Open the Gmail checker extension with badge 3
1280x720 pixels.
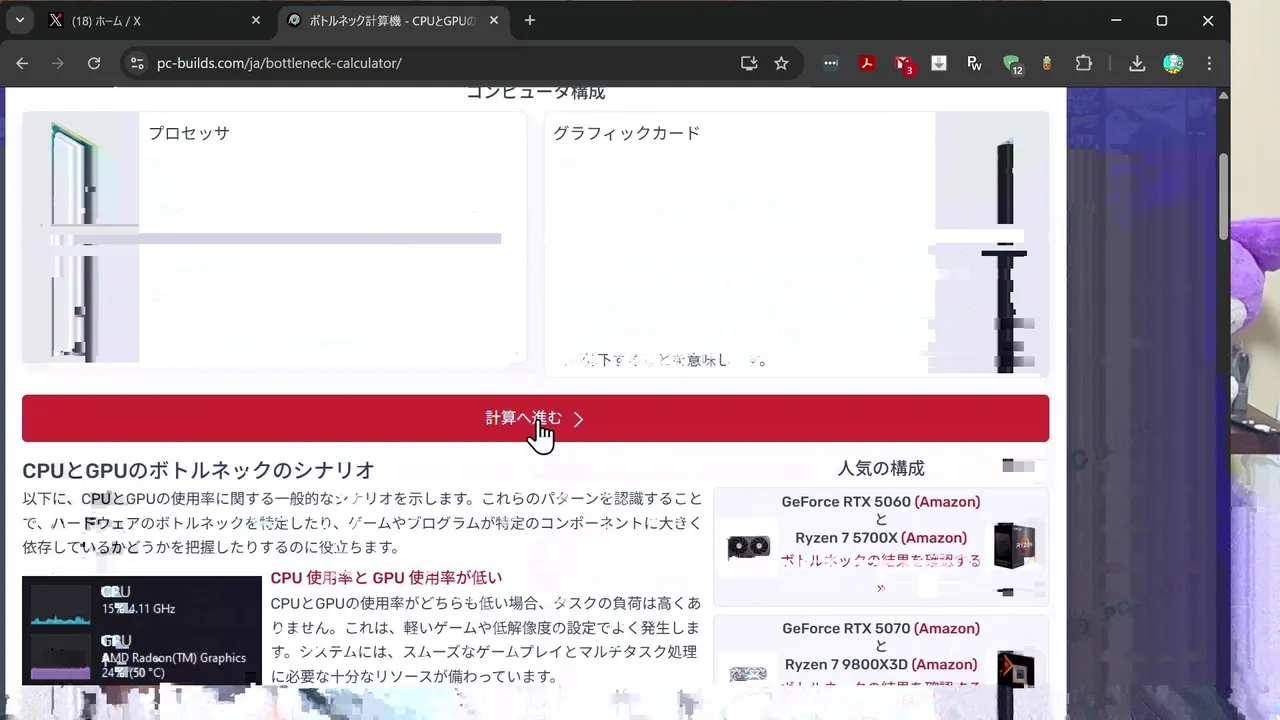[903, 64]
